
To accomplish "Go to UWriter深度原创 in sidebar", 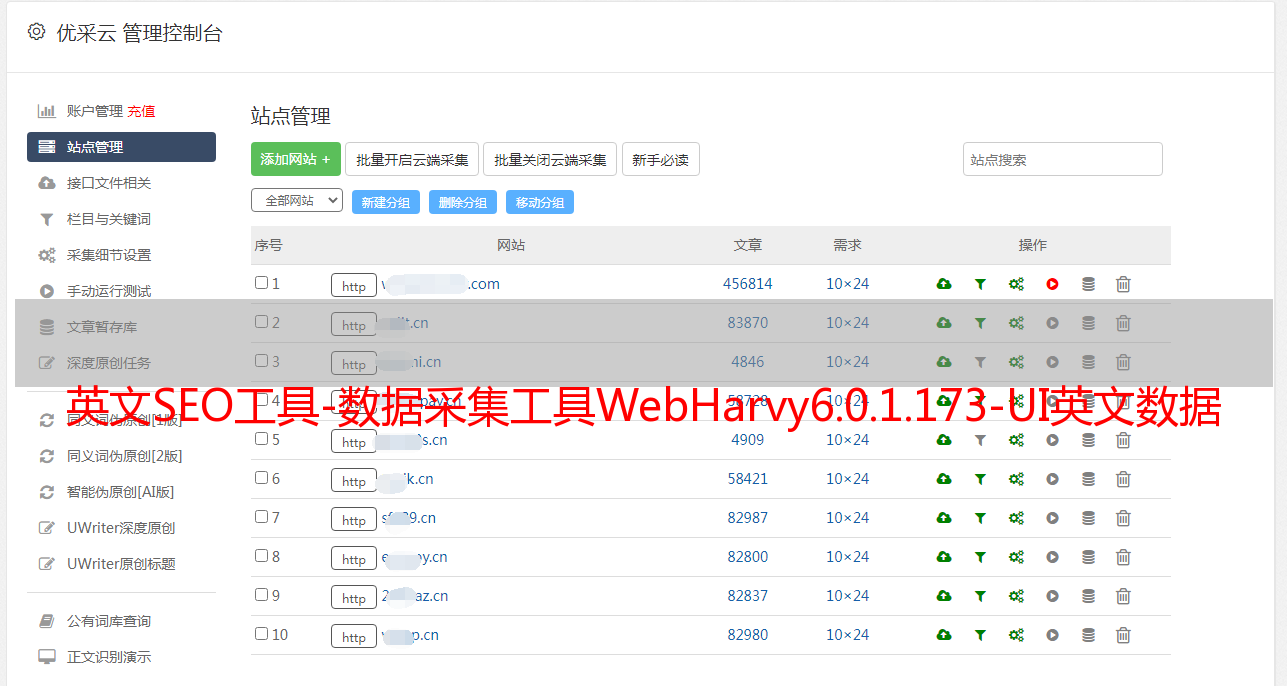I will click(x=121, y=528).
